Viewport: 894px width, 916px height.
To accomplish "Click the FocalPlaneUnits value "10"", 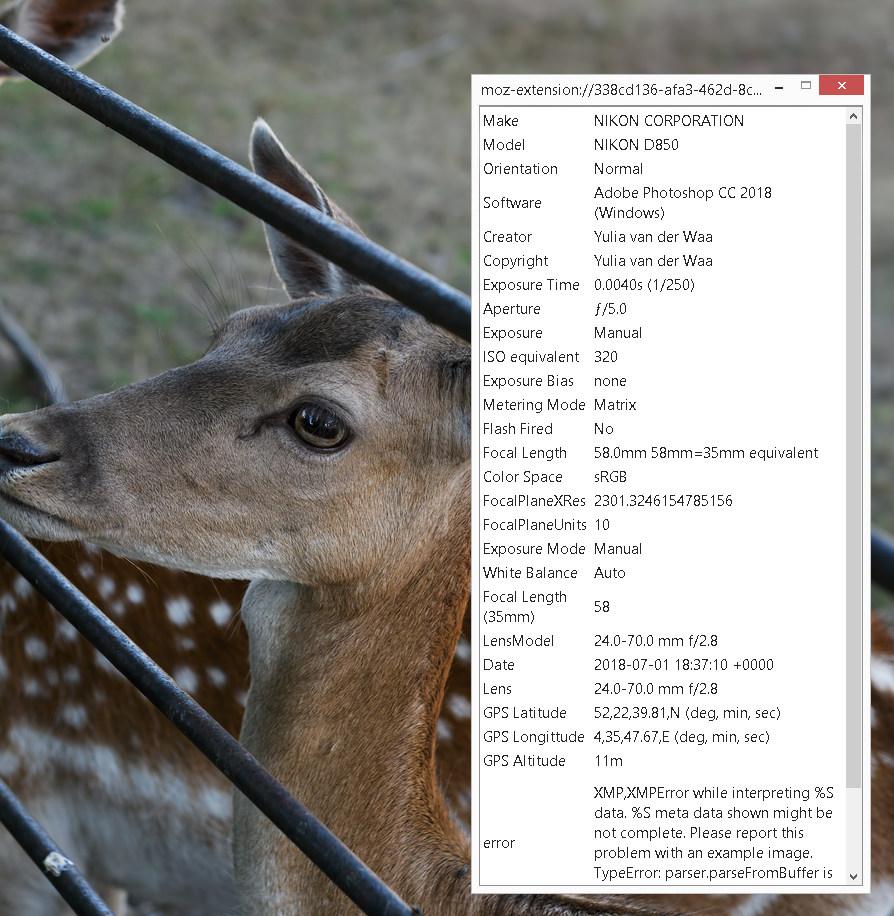I will (602, 525).
